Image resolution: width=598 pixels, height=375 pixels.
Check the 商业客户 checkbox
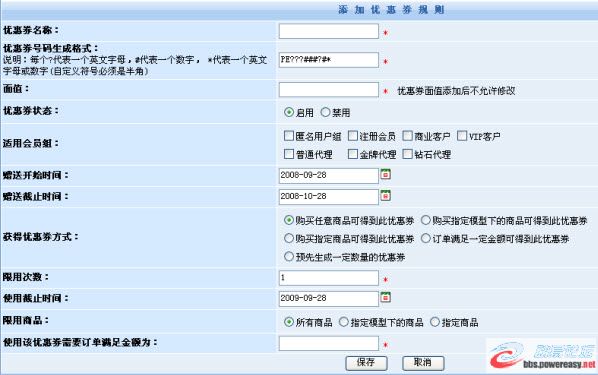[x=408, y=136]
